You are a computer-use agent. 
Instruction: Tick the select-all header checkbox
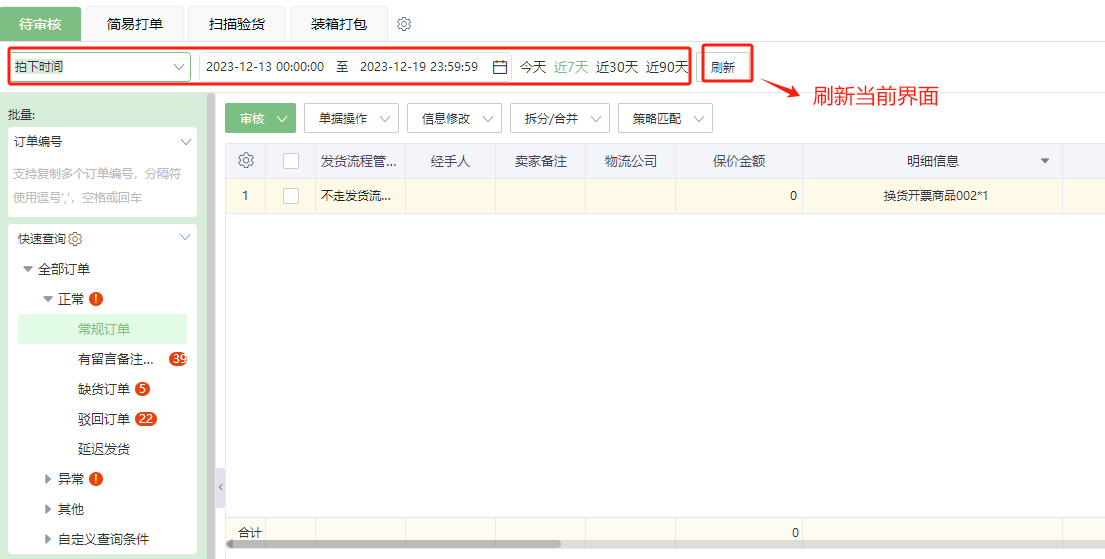(291, 161)
